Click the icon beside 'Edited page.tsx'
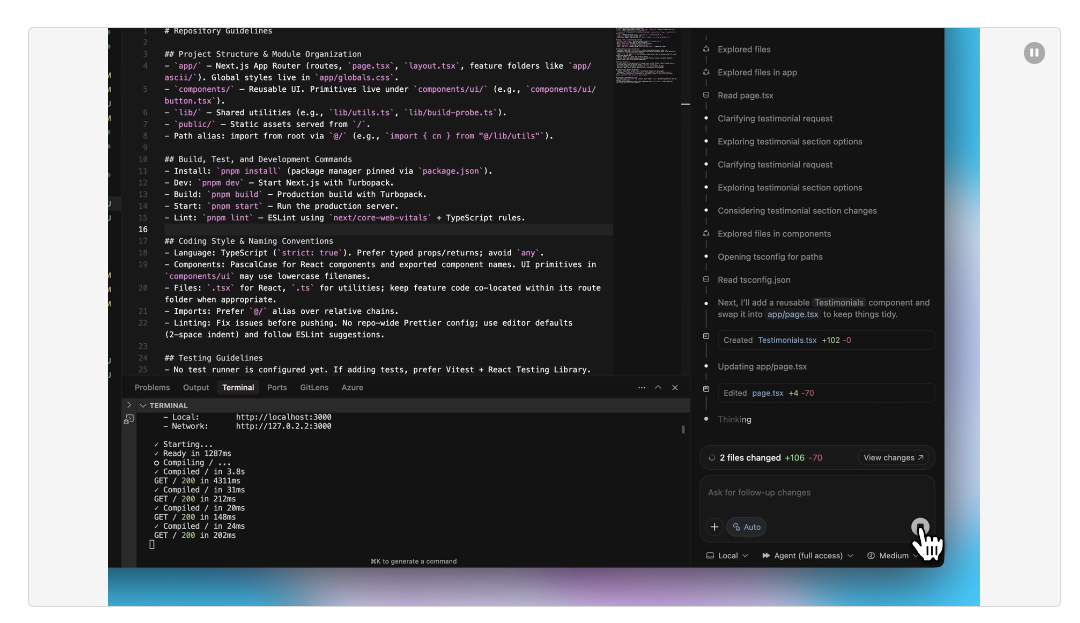 coord(706,389)
